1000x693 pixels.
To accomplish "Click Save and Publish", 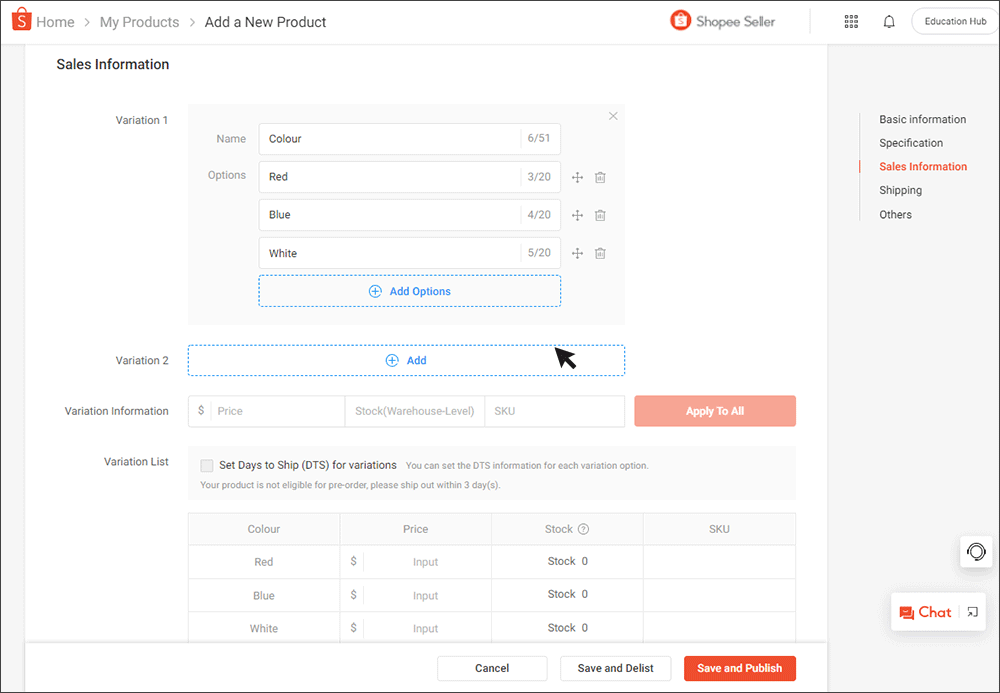I will click(x=740, y=668).
